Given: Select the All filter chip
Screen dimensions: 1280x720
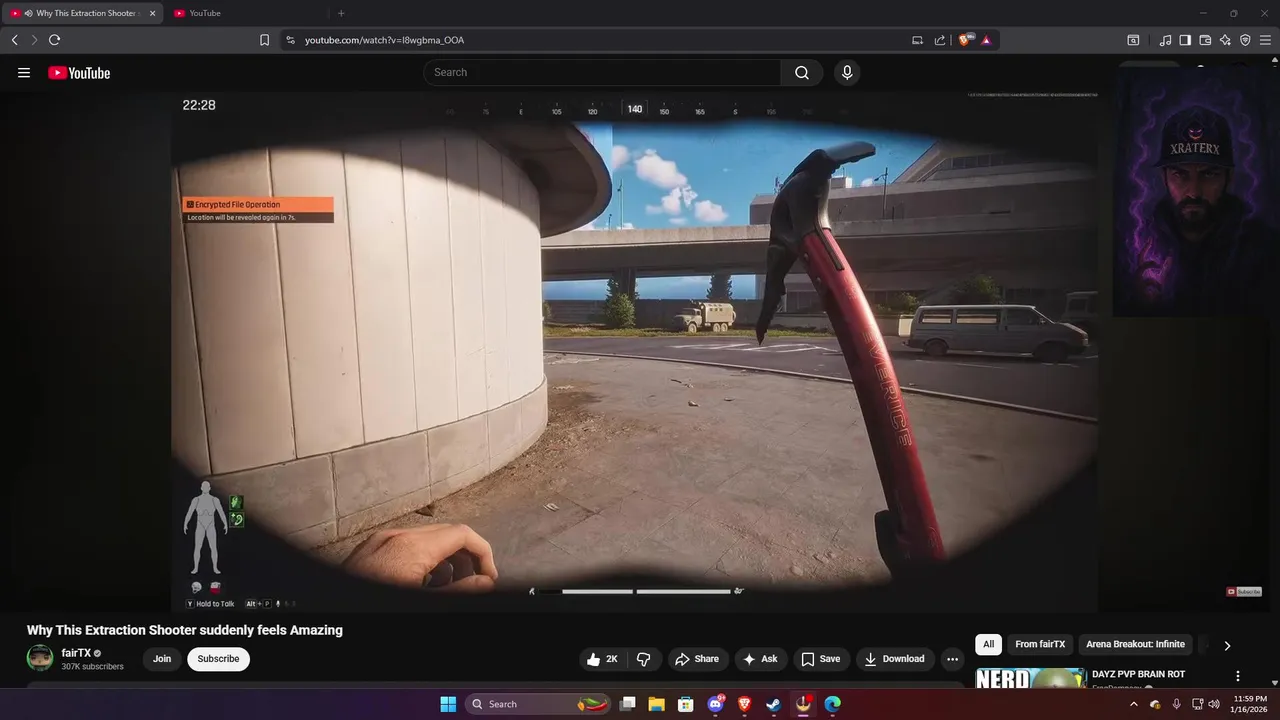Looking at the screenshot, I should pos(988,644).
